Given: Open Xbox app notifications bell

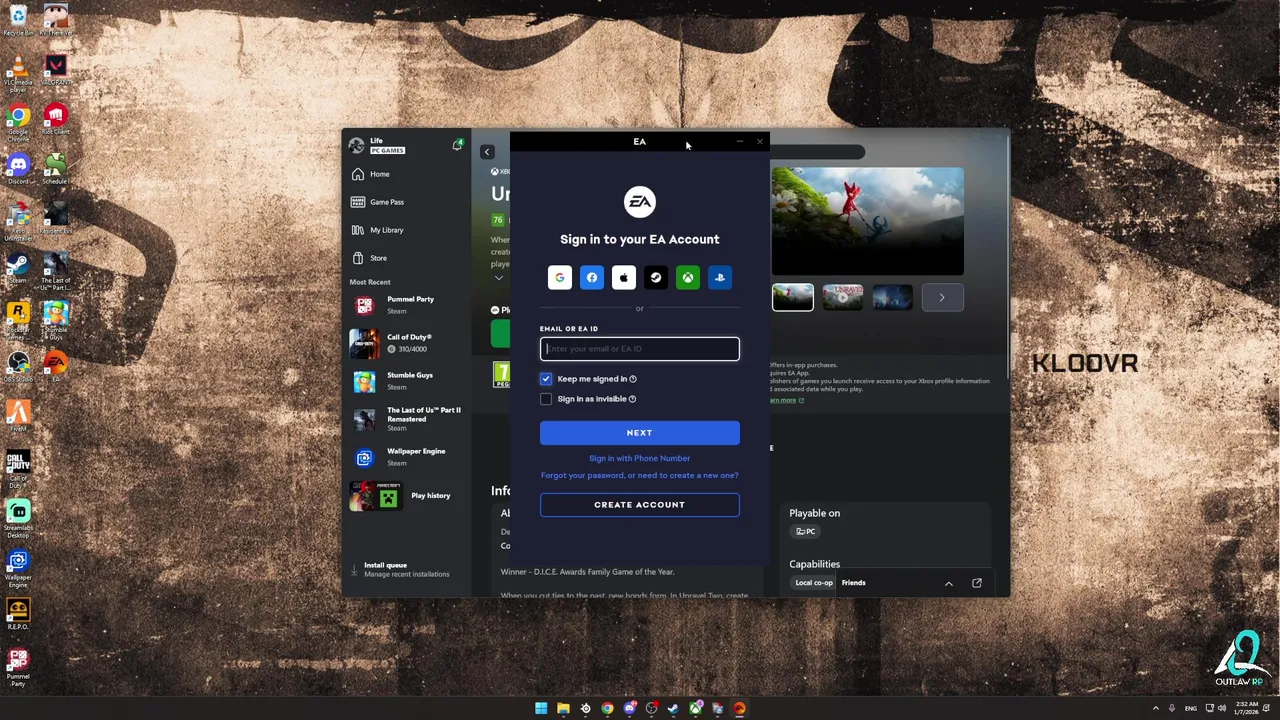Looking at the screenshot, I should point(457,145).
